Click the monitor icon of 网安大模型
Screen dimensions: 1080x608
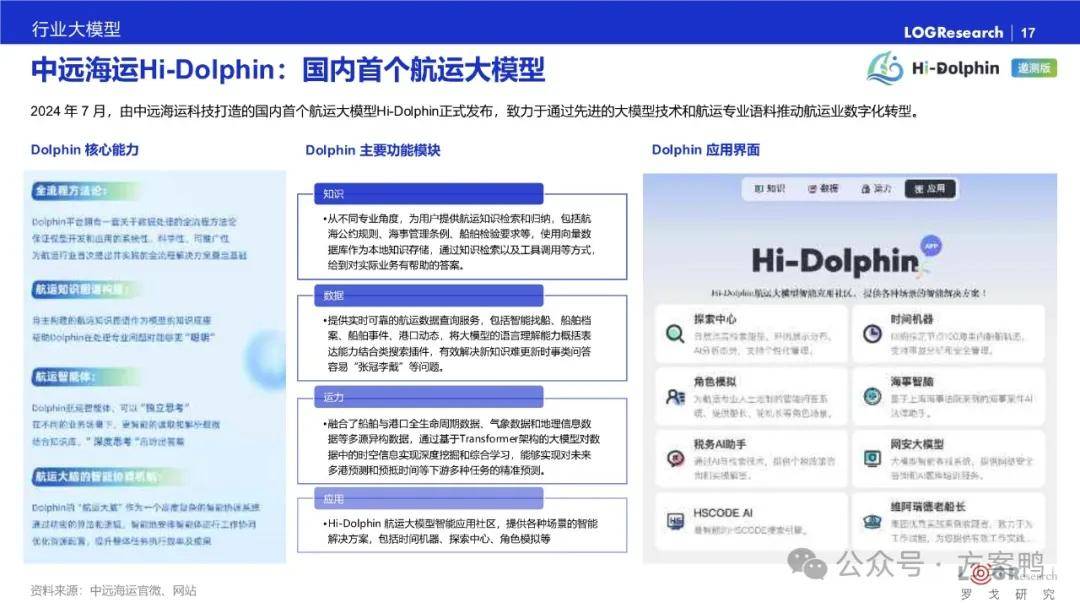(873, 459)
